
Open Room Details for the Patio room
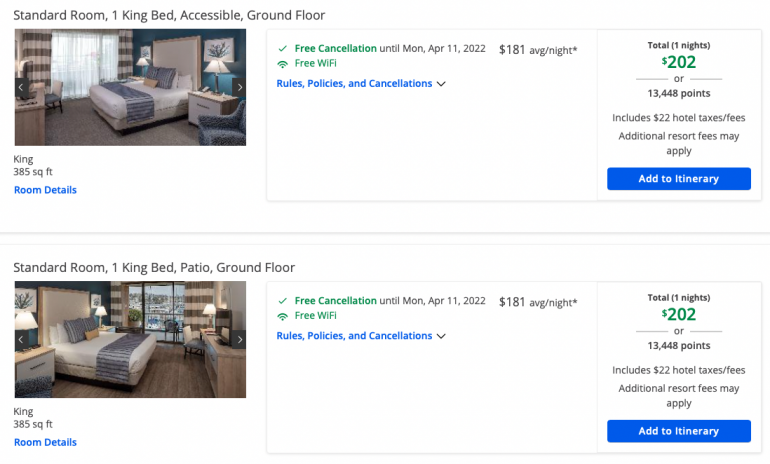[x=45, y=442]
